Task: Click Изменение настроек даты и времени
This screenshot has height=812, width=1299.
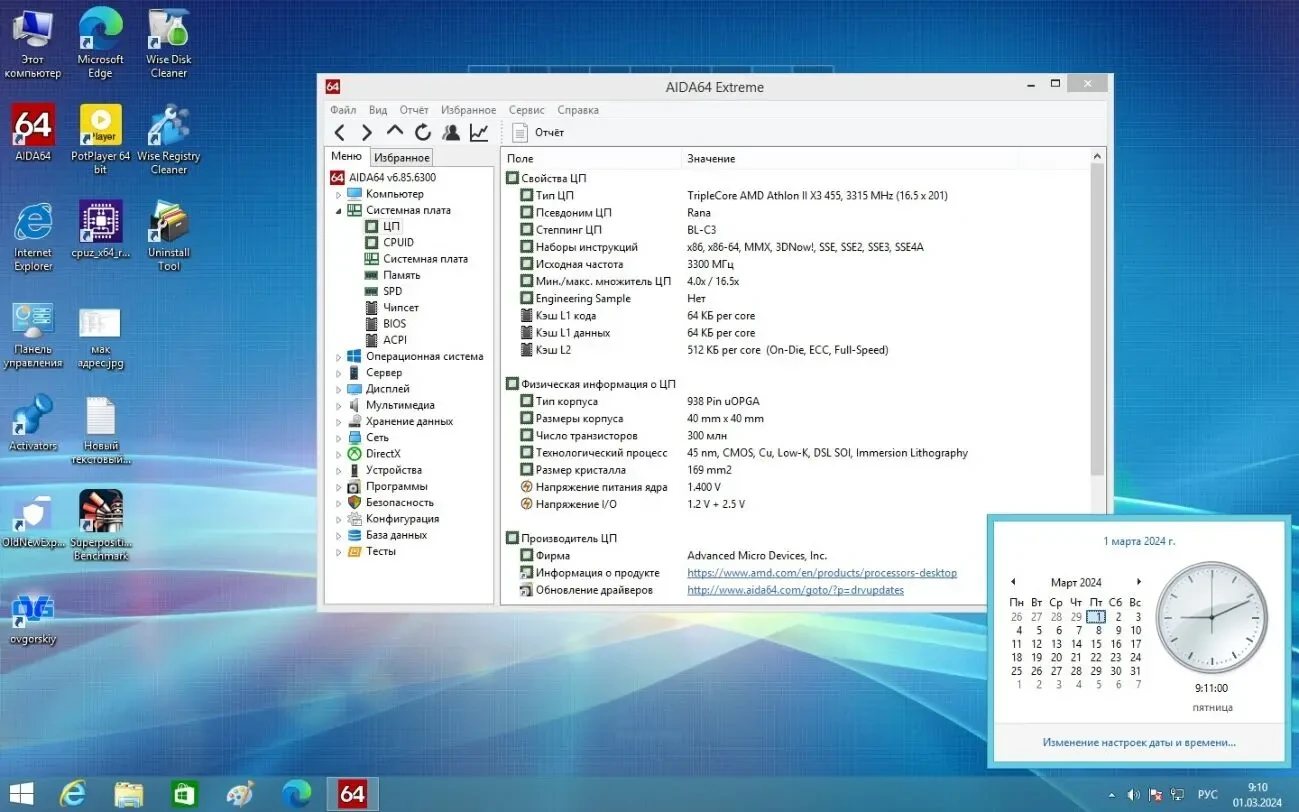Action: point(1137,742)
